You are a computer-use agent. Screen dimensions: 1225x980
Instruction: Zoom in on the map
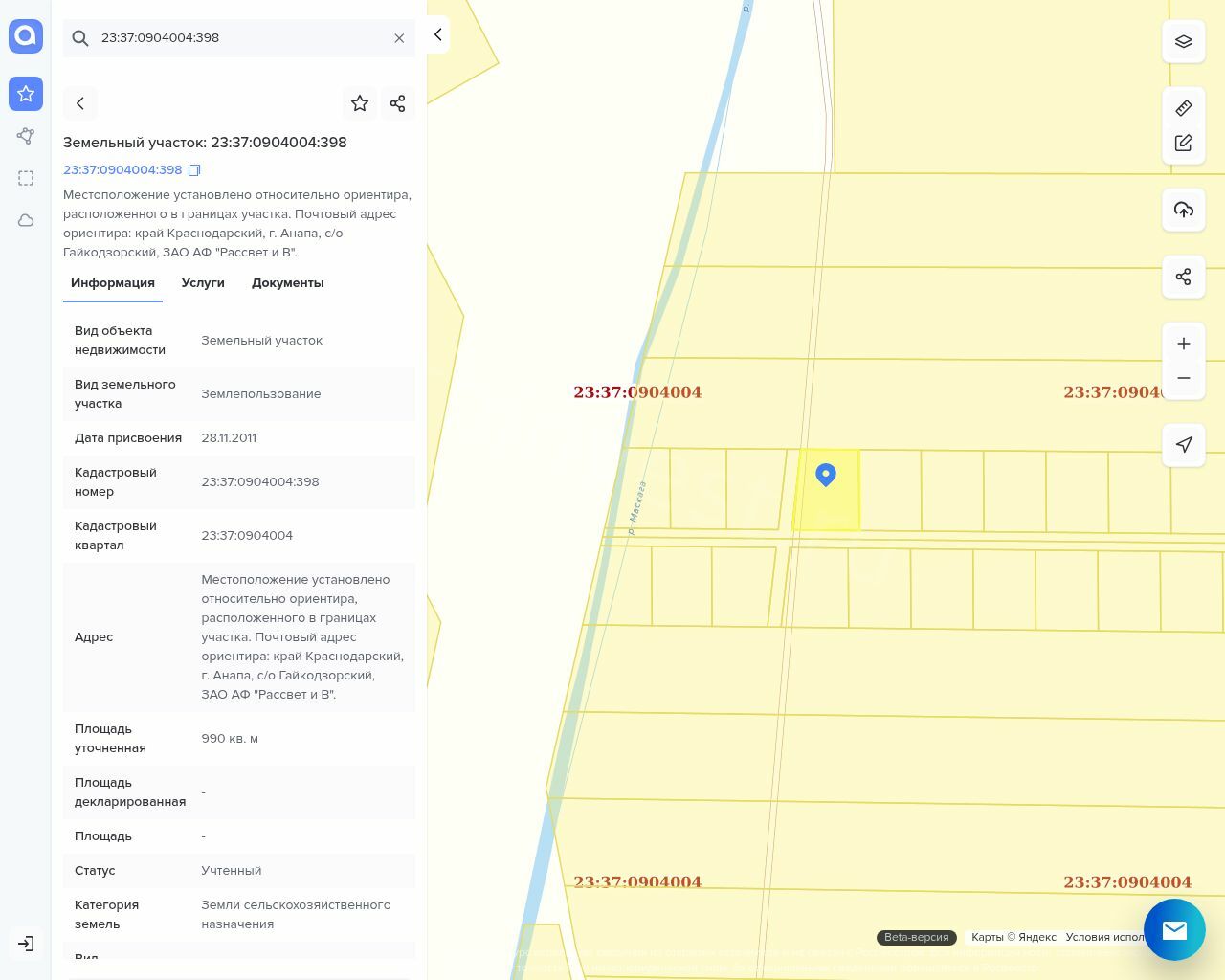point(1184,344)
